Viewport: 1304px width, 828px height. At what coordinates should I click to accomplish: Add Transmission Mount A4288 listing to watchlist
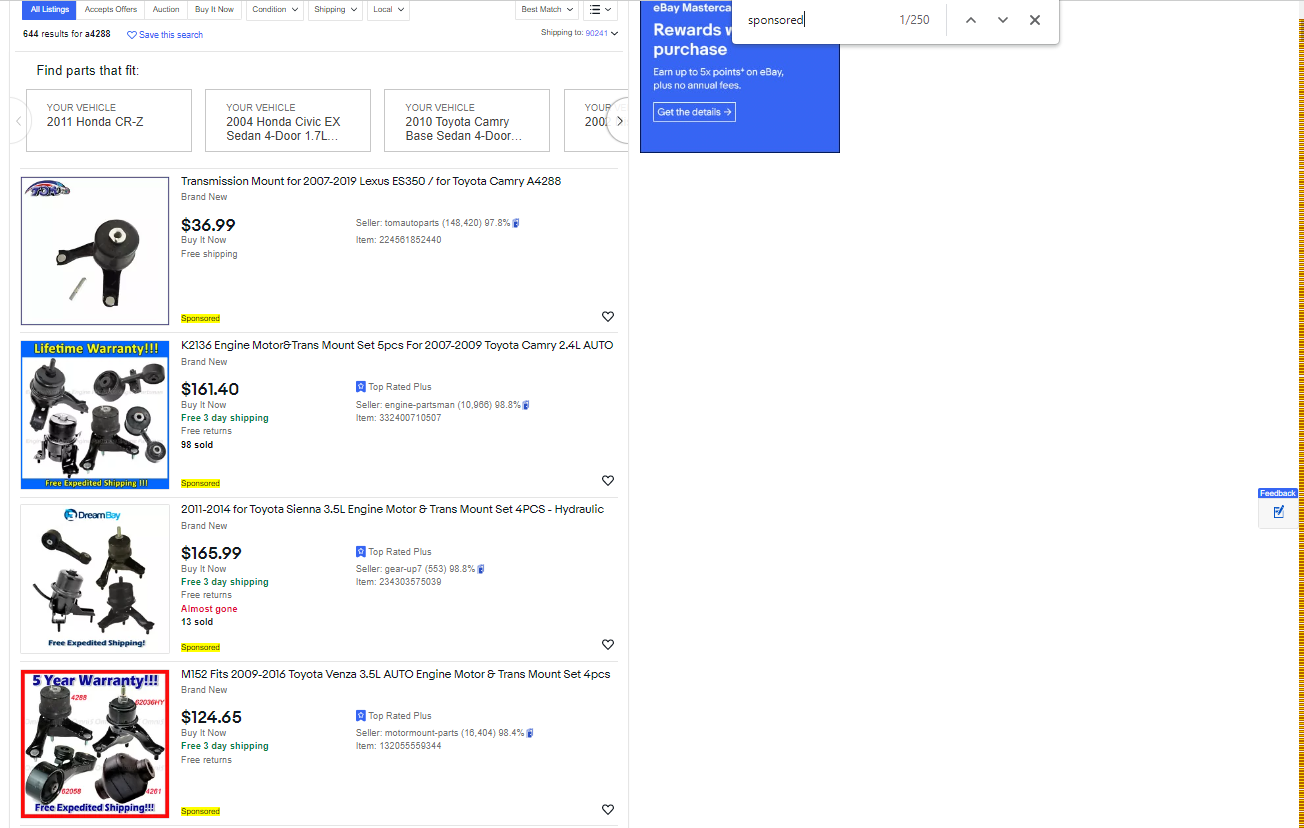(608, 317)
